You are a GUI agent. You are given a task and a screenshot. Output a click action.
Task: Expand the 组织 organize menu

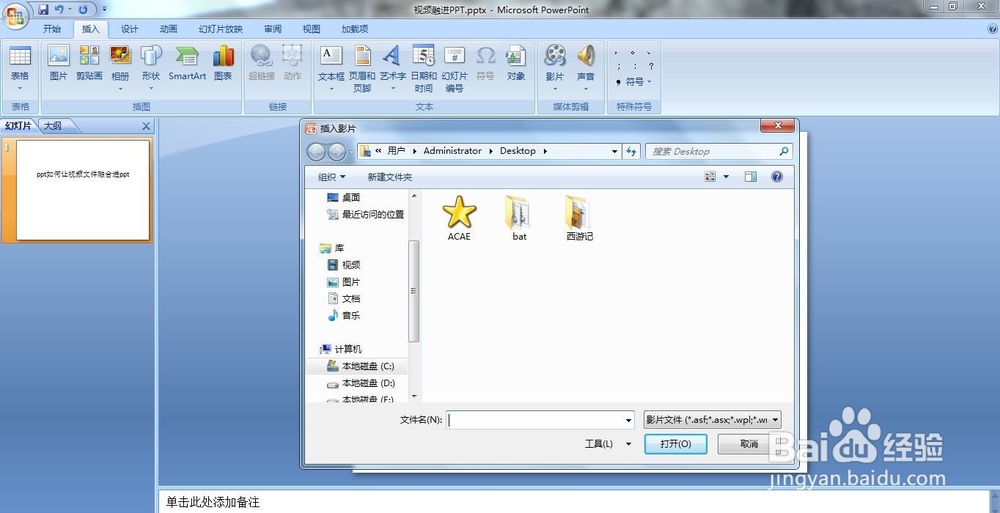coord(332,177)
